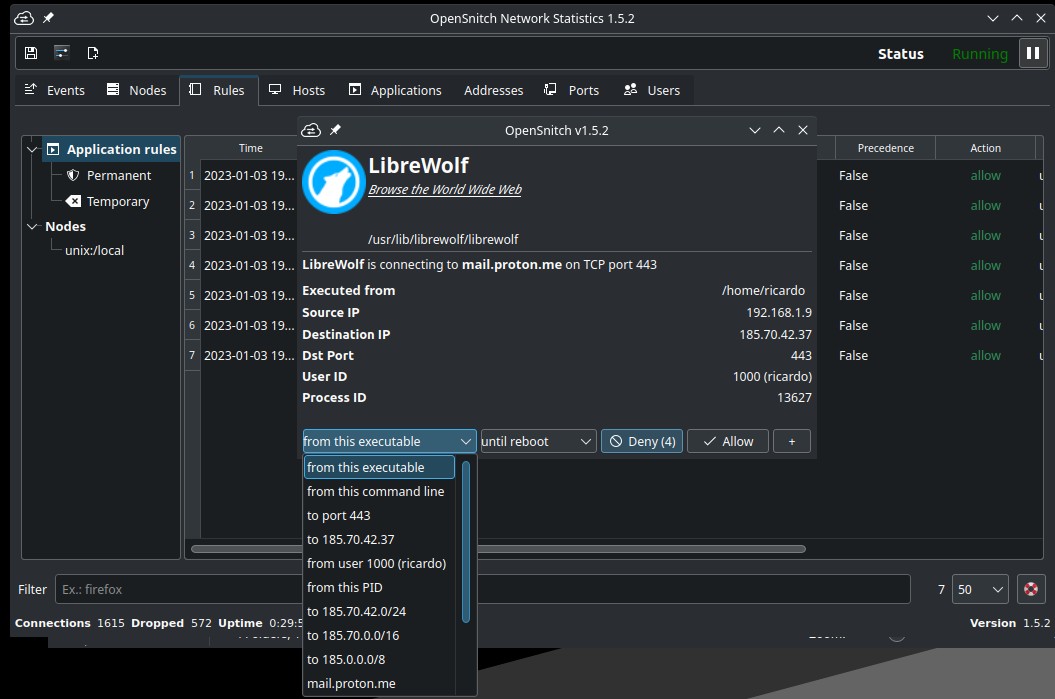Click the "/home/ricardo" Executed from value

click(763, 291)
